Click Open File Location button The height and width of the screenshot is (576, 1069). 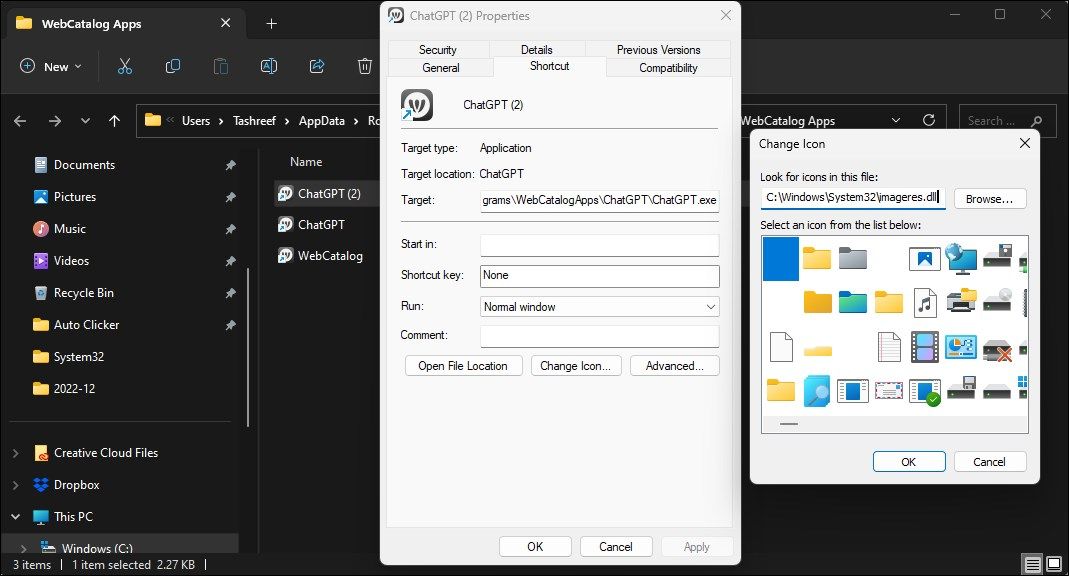(x=463, y=365)
